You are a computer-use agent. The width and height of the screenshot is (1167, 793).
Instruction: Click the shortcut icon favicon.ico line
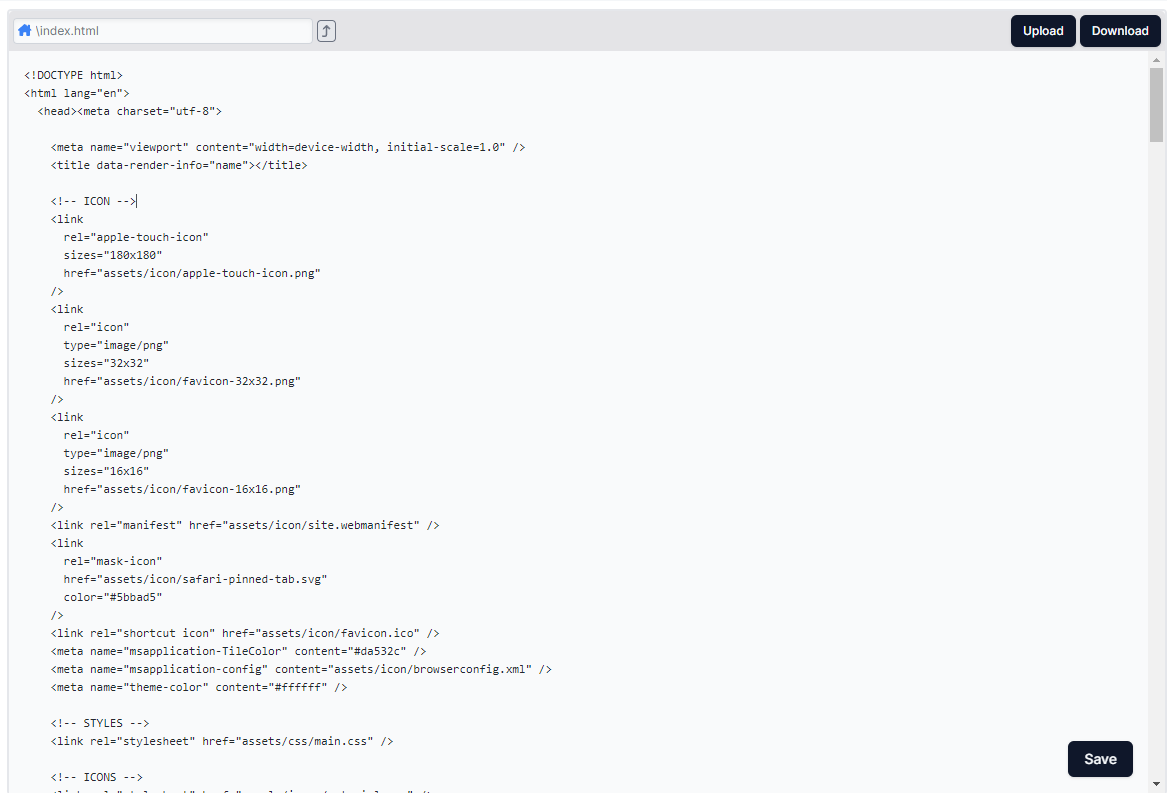tap(245, 633)
